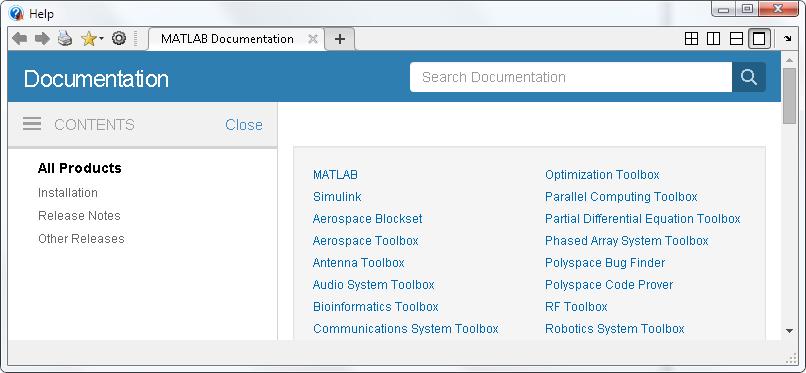Split view into top and bottom panes
Screen dimensions: 806x373
737,39
